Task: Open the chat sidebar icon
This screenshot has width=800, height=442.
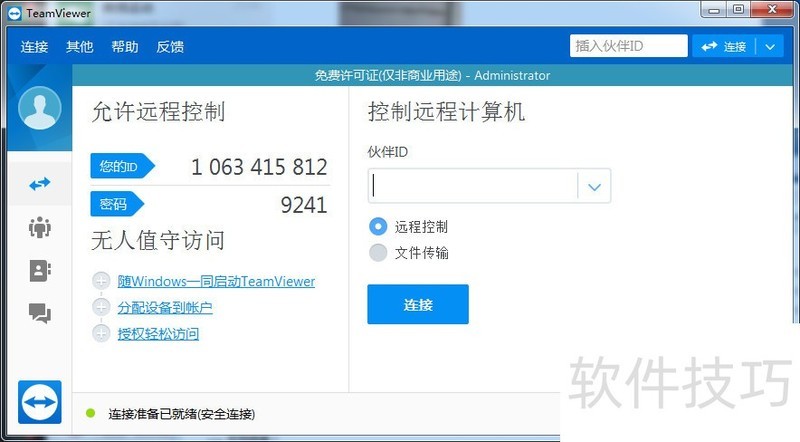Action: click(40, 313)
